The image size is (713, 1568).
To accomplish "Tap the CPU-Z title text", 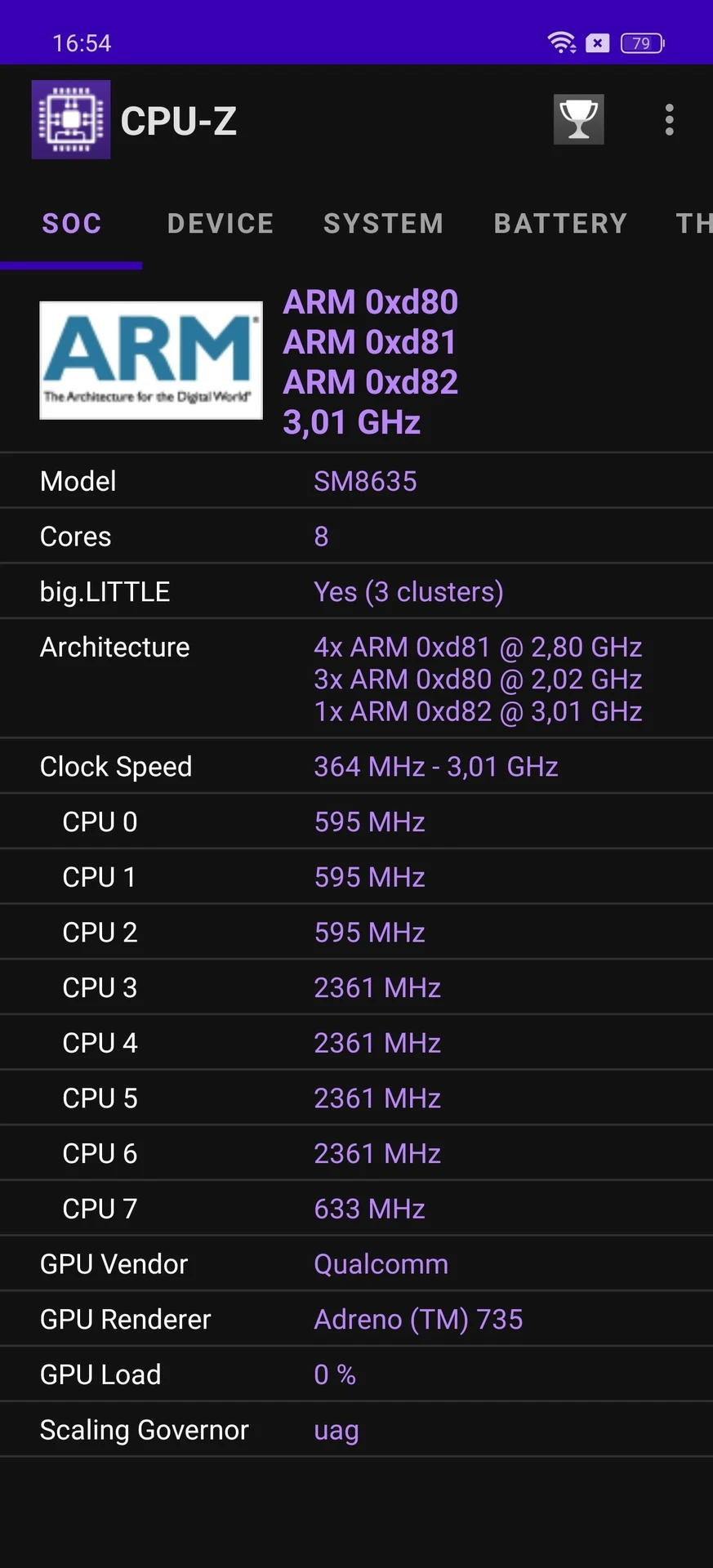I will click(x=179, y=121).
